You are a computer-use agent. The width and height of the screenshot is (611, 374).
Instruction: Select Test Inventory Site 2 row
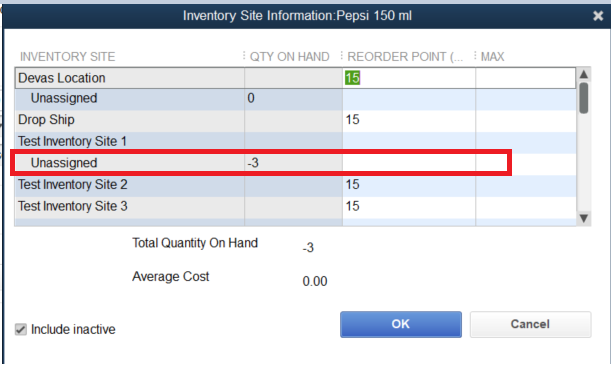pos(295,184)
